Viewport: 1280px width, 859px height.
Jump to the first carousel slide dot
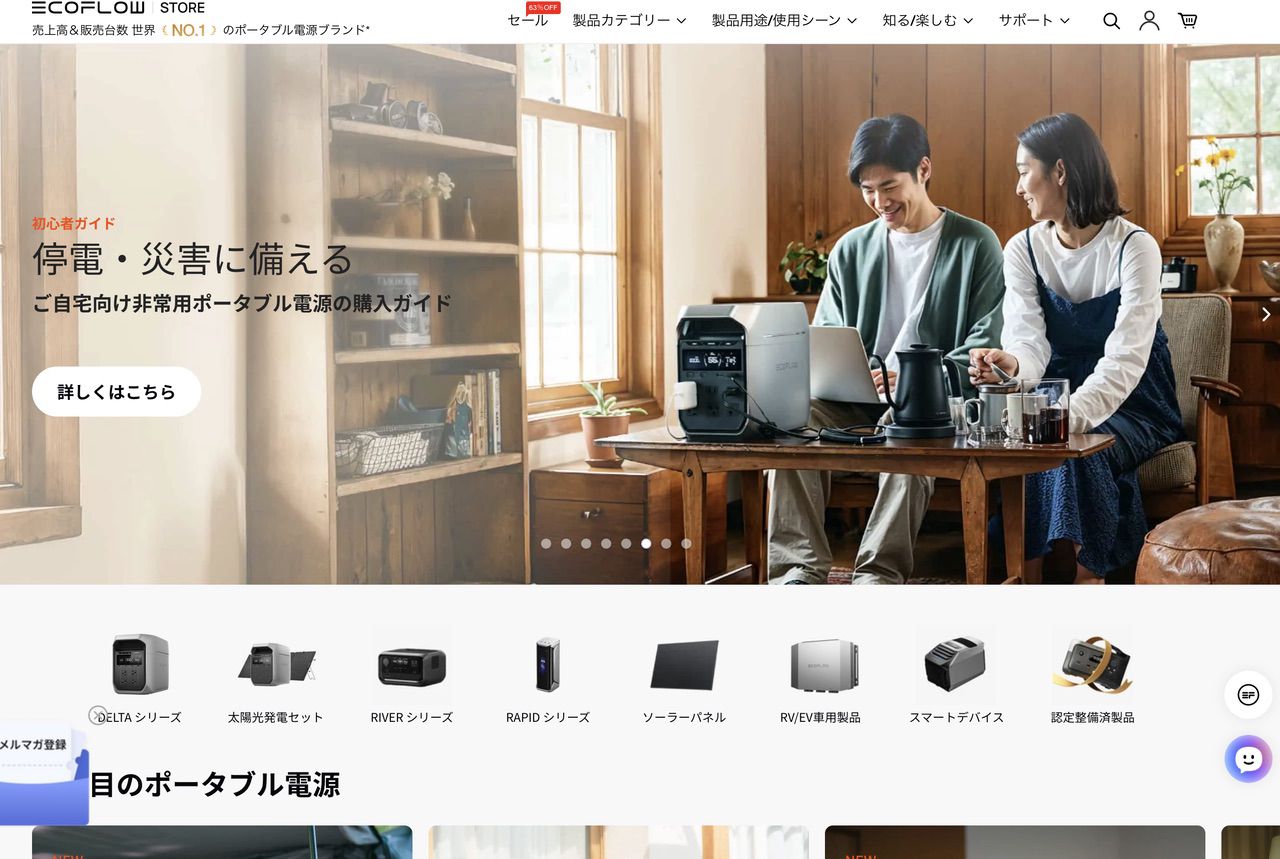pyautogui.click(x=546, y=544)
